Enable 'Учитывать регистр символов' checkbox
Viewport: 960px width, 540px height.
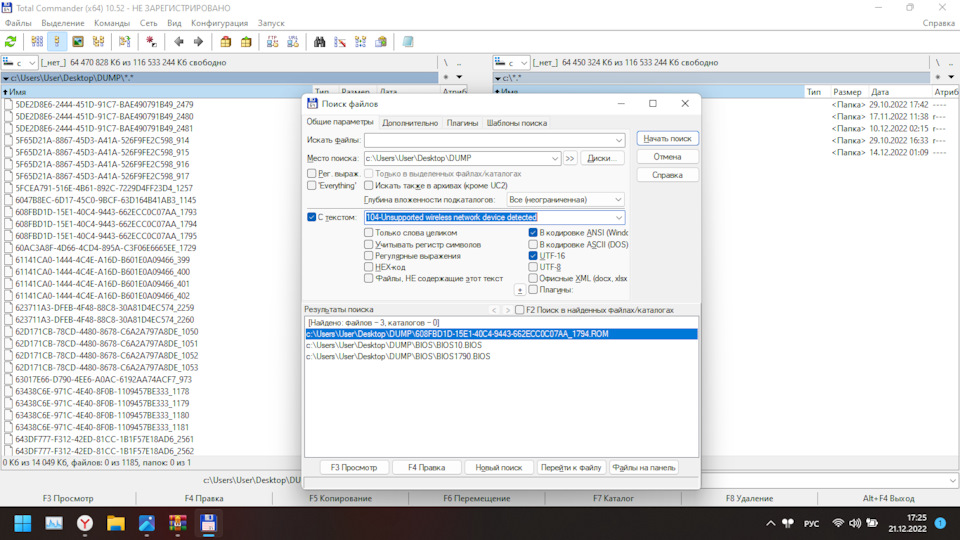pyautogui.click(x=369, y=244)
